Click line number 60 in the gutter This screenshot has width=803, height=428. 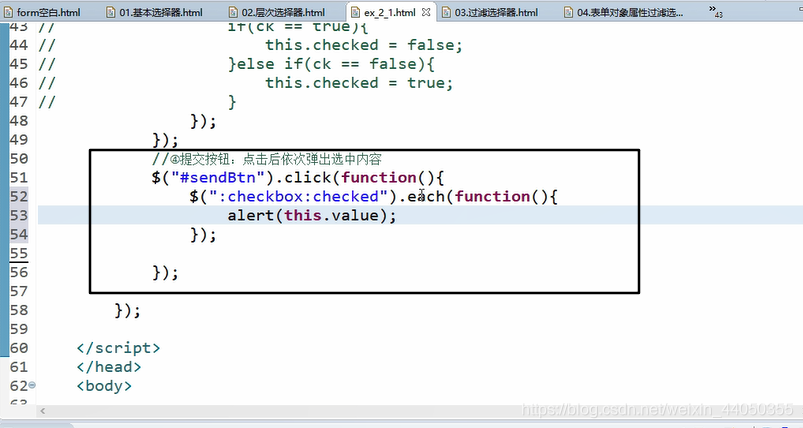tap(18, 348)
